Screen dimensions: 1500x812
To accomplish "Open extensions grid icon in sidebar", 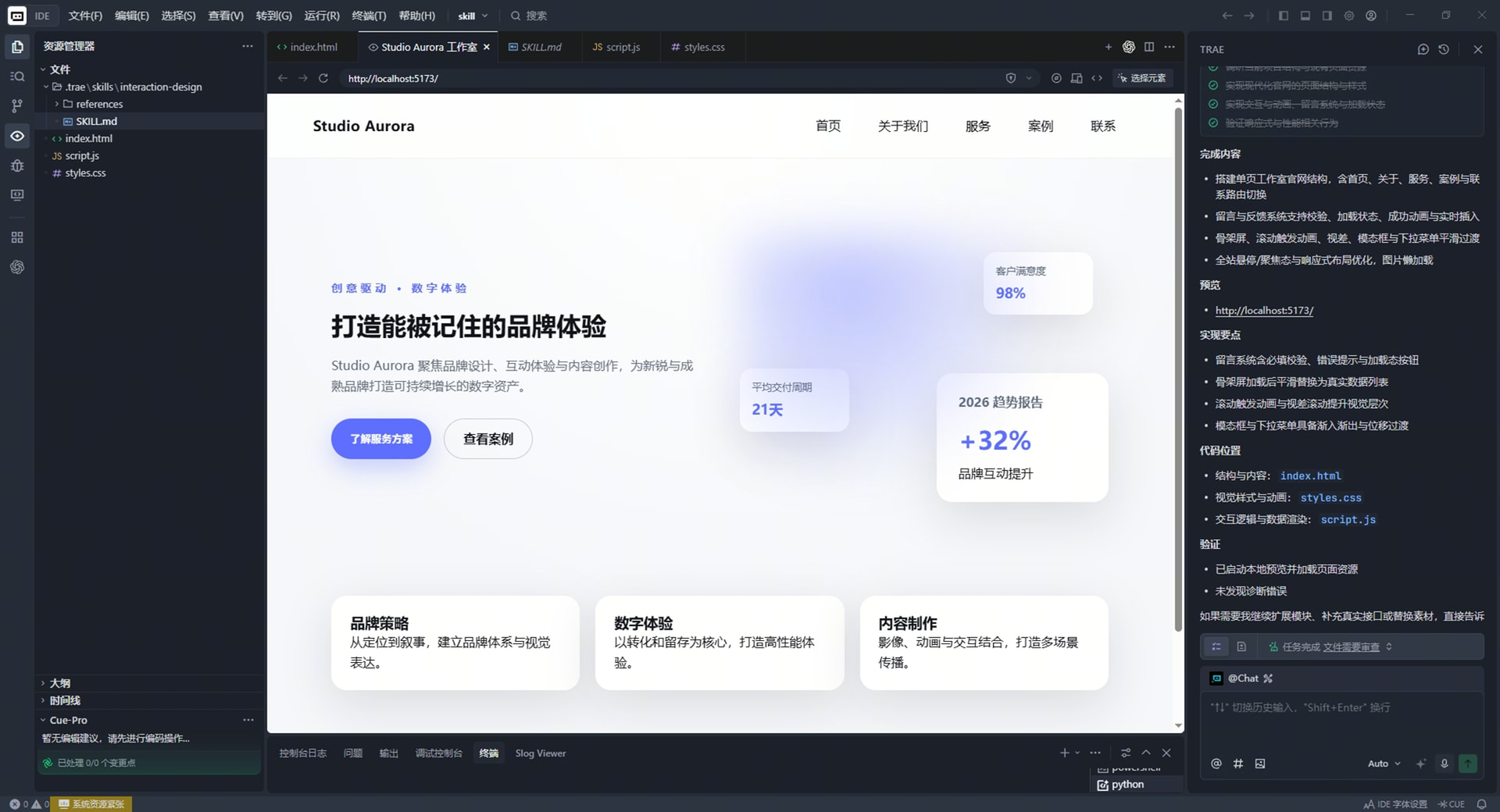I will [x=17, y=237].
